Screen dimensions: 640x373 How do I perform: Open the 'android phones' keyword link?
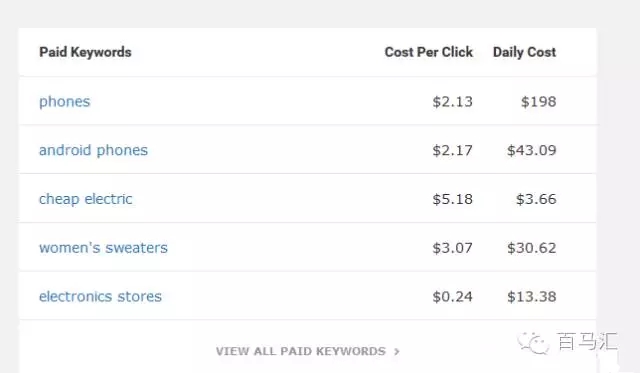coord(93,151)
